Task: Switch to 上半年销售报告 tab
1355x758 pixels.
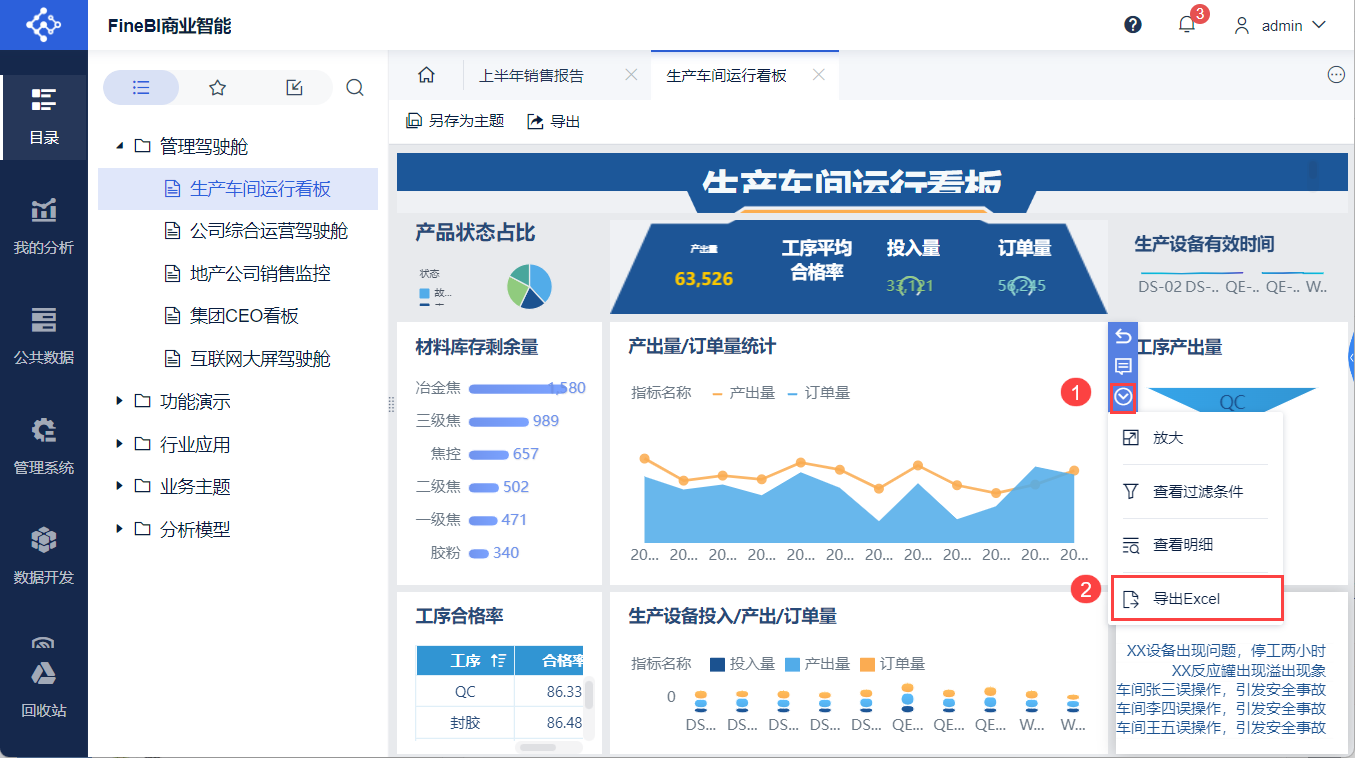Action: click(x=531, y=75)
